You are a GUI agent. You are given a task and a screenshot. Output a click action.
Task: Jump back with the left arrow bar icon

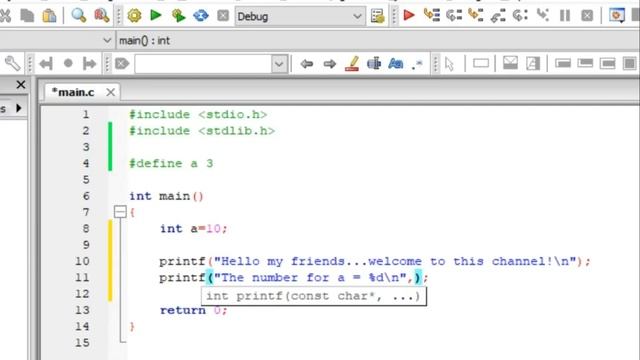tap(46, 64)
